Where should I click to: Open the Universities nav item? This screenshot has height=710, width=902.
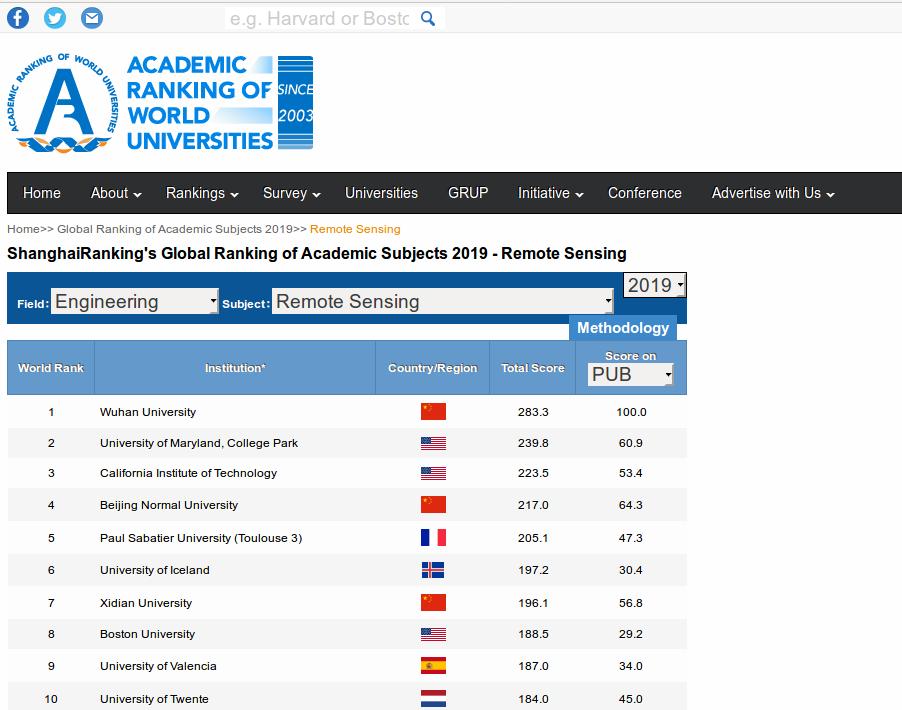(381, 193)
